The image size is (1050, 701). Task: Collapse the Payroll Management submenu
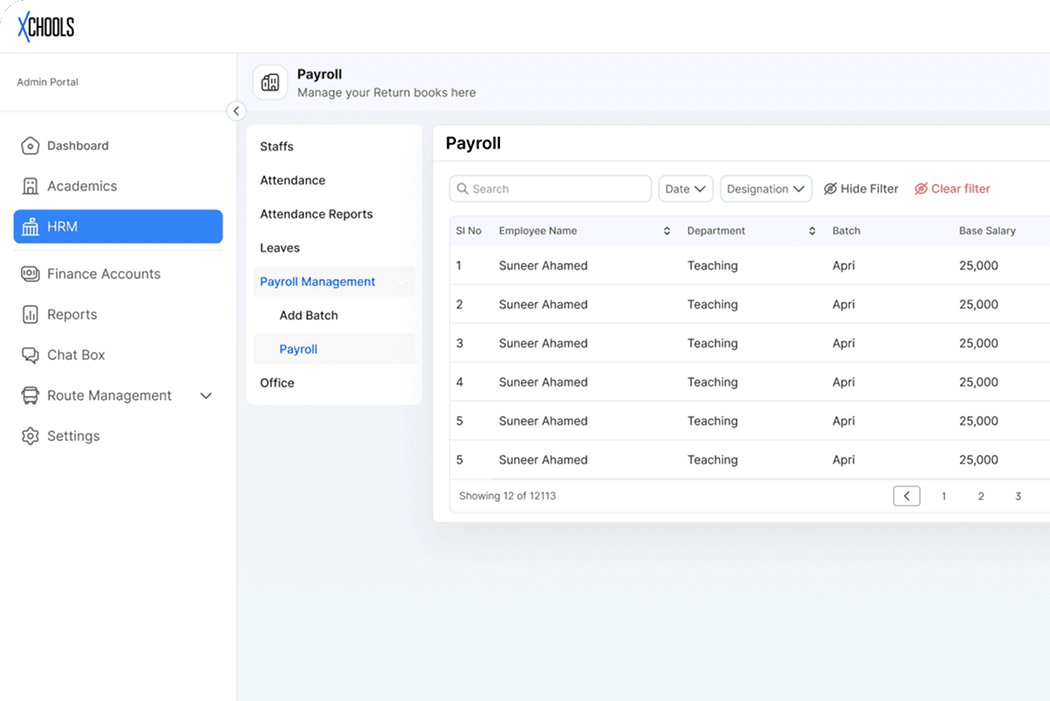(402, 282)
